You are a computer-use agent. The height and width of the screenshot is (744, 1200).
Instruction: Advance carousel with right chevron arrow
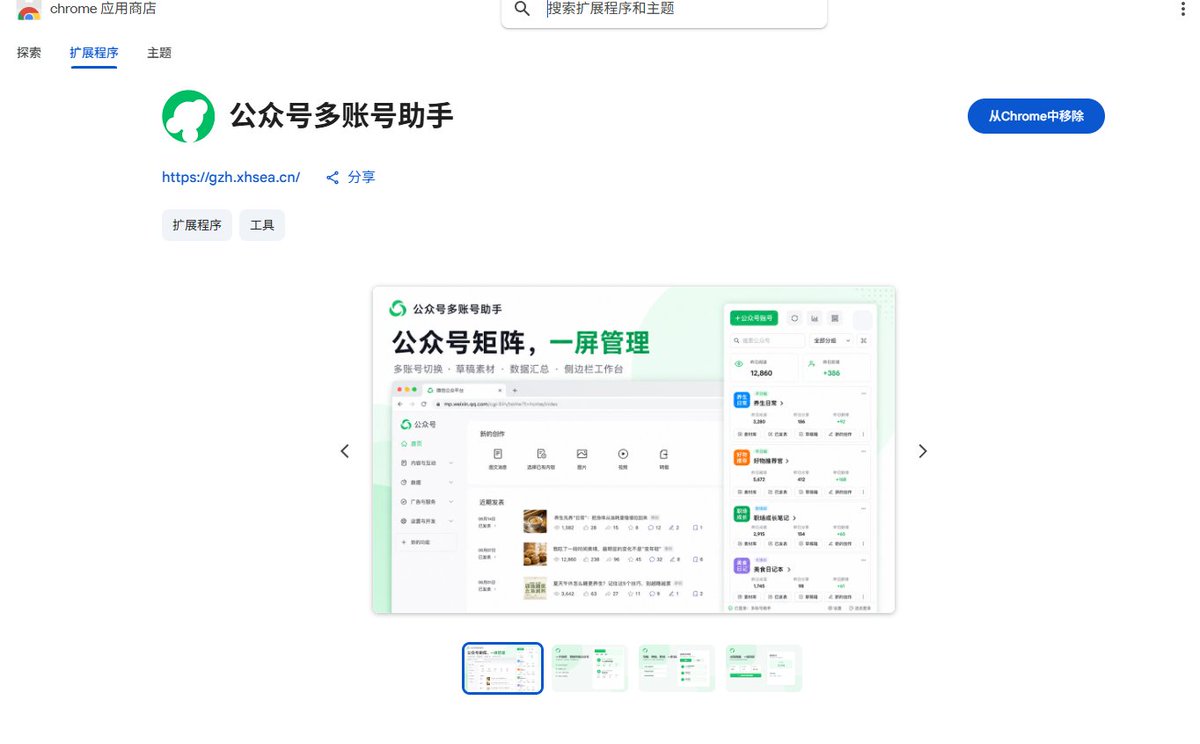922,451
